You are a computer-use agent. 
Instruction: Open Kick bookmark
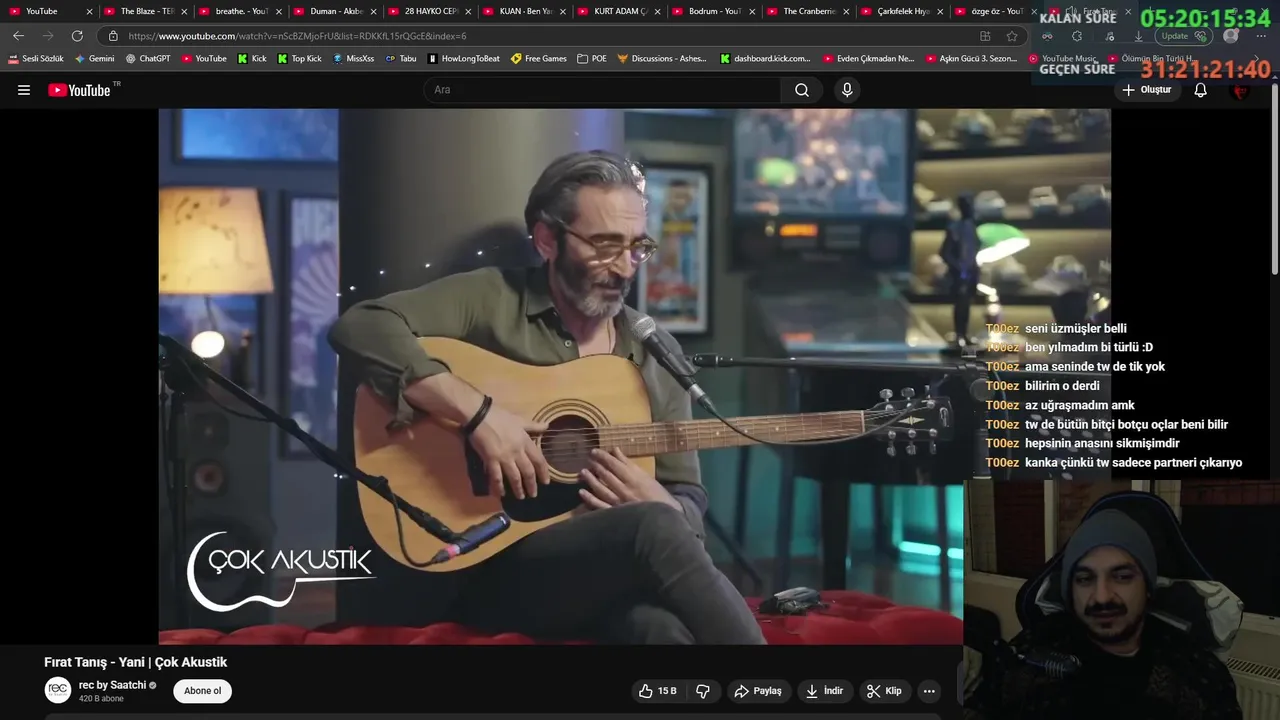pyautogui.click(x=252, y=59)
